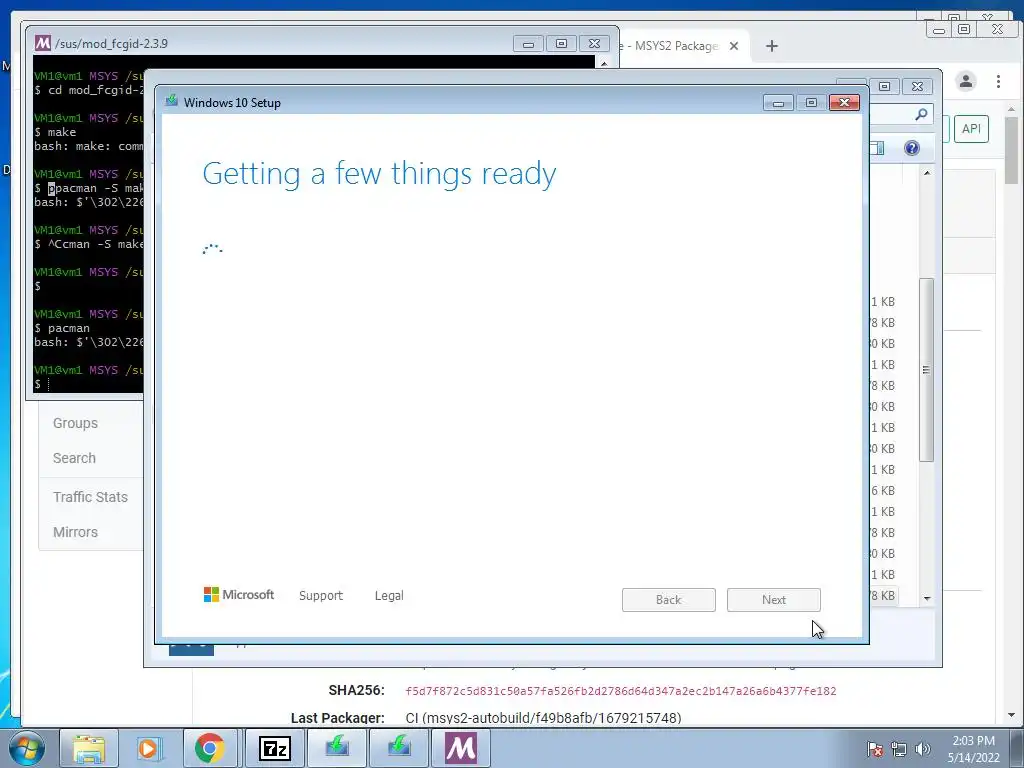Maximize the mod_fcgid terminal window
The image size is (1024, 768).
tap(561, 44)
